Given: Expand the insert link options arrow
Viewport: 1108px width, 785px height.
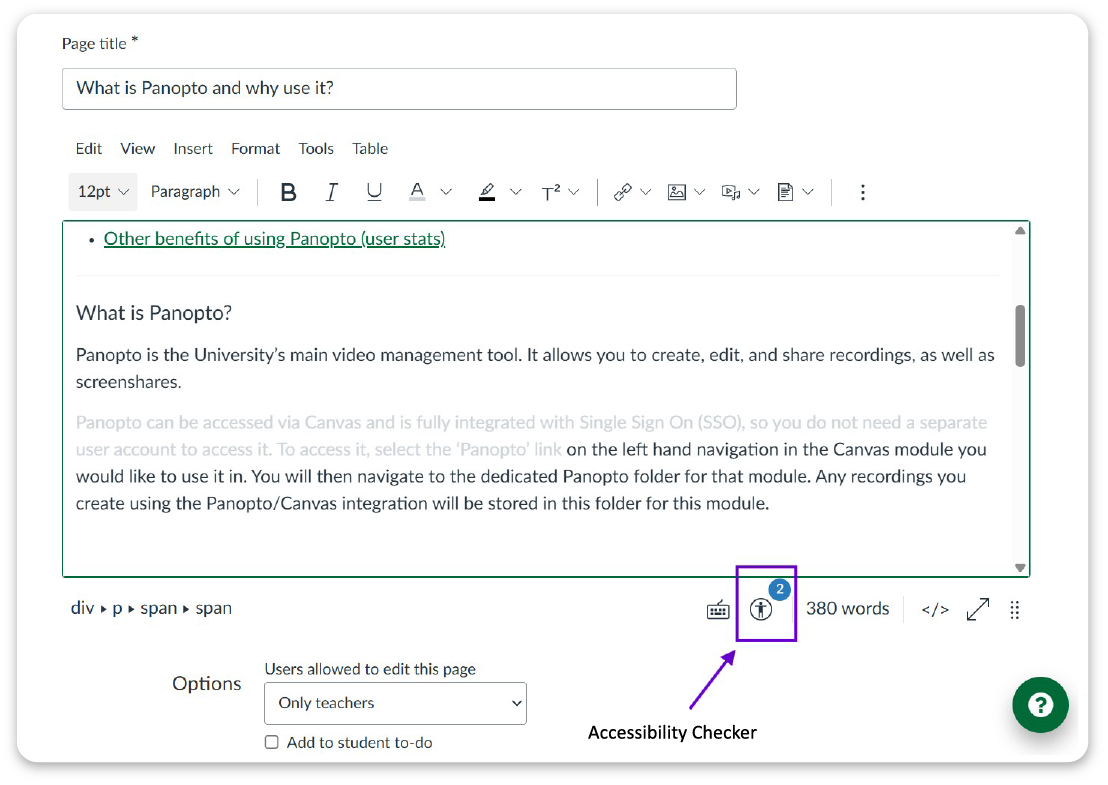Looking at the screenshot, I should pos(646,192).
